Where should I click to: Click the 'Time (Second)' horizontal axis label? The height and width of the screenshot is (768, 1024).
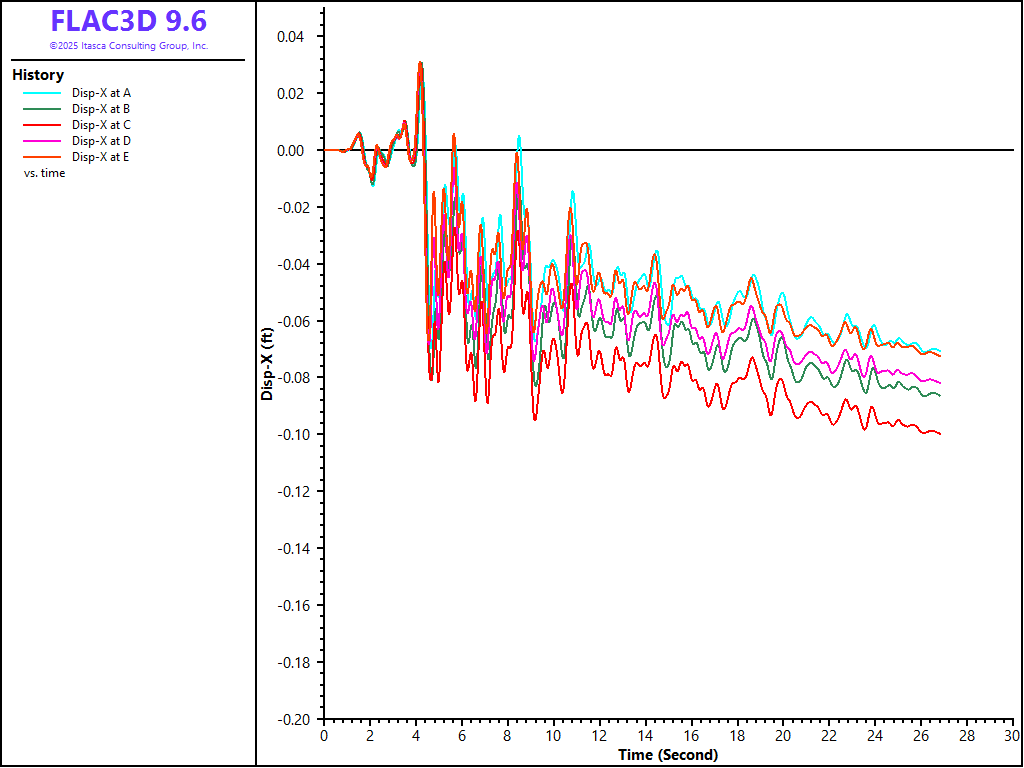coord(668,755)
